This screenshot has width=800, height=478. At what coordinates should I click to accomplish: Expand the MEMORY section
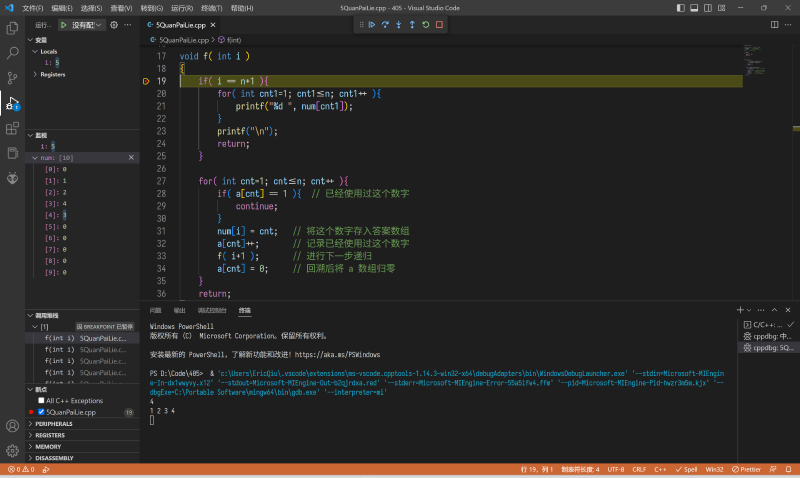[82, 446]
